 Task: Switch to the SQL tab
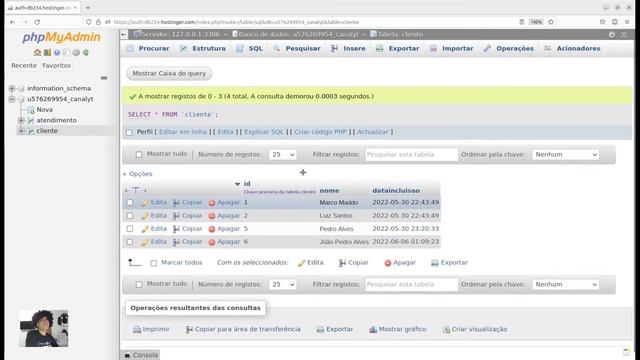point(249,49)
